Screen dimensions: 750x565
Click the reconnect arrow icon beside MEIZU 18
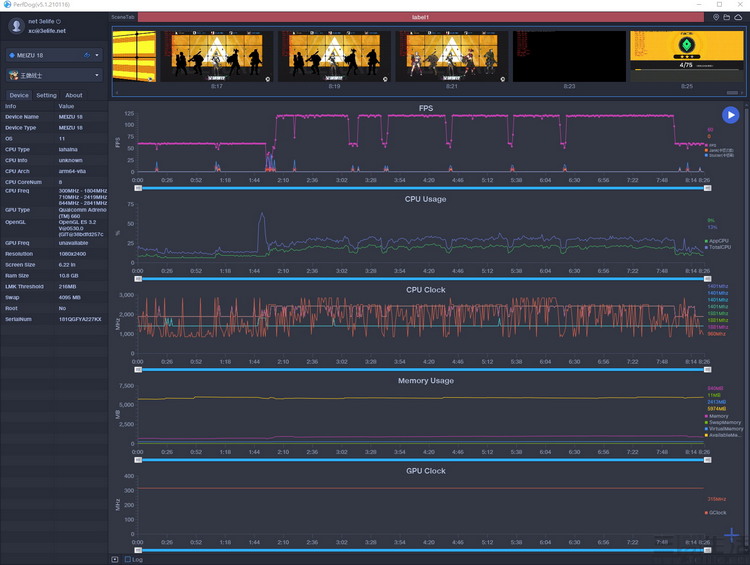coord(87,55)
